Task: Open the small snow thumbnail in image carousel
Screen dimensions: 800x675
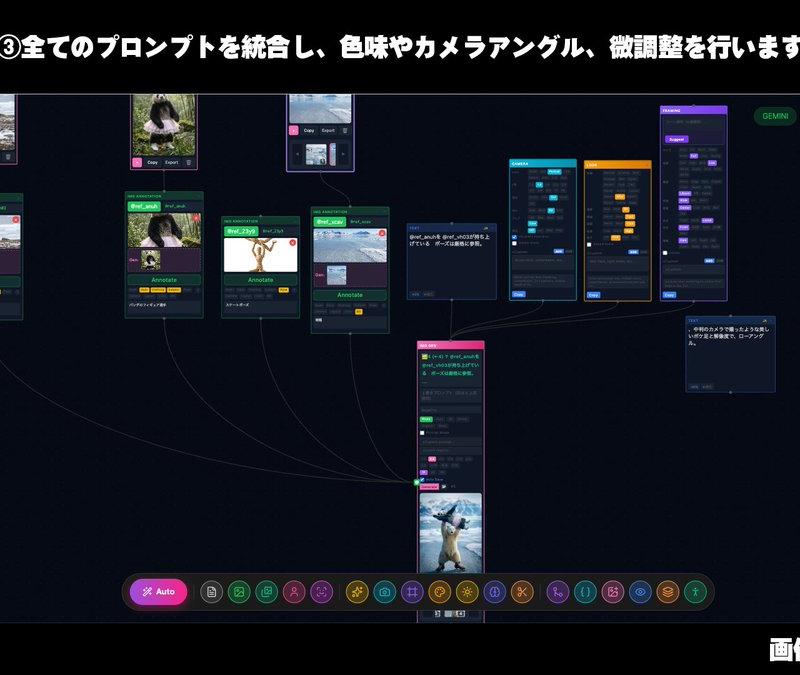Action: point(316,155)
